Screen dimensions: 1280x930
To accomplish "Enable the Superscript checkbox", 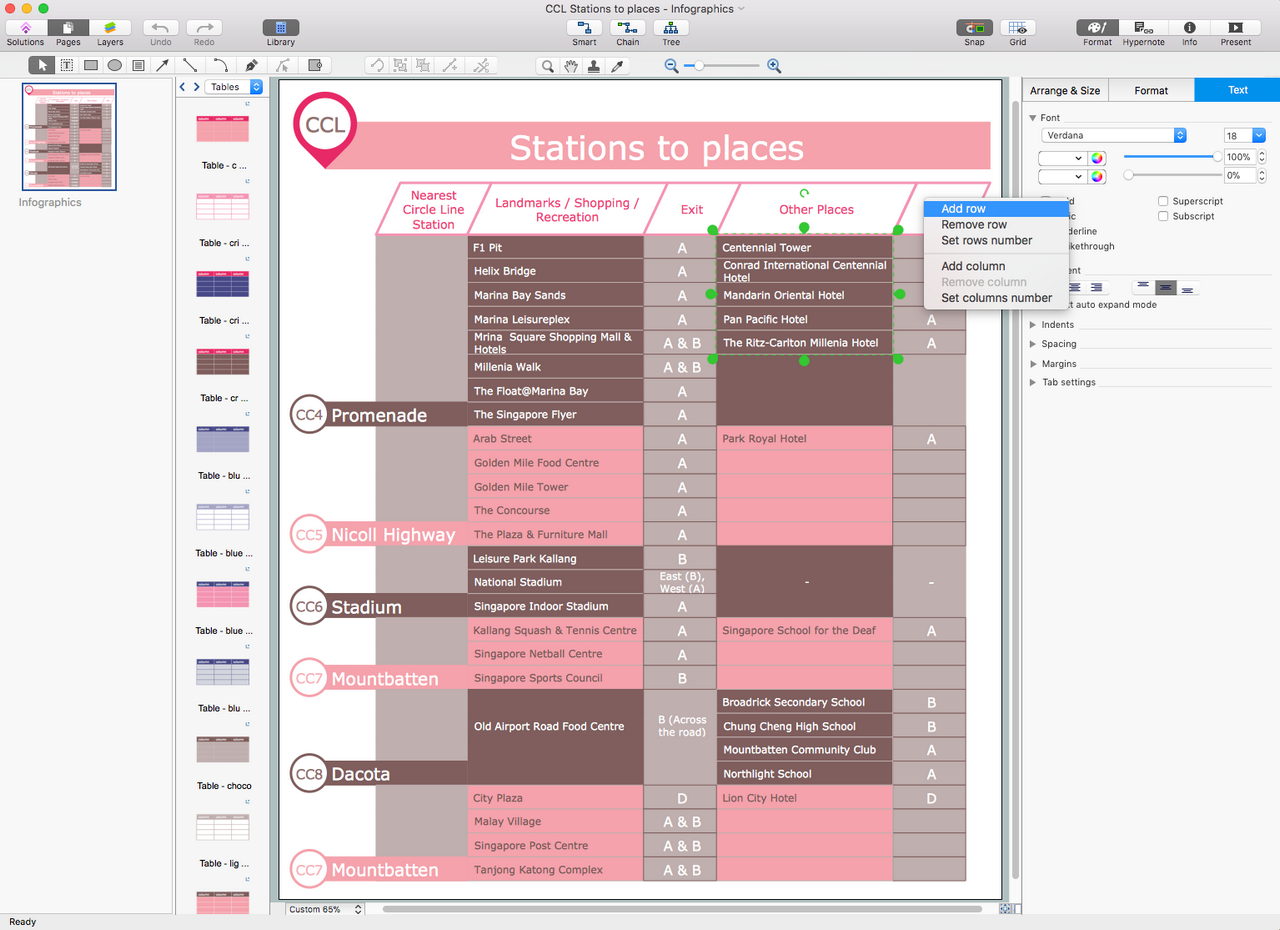I will click(x=1163, y=201).
